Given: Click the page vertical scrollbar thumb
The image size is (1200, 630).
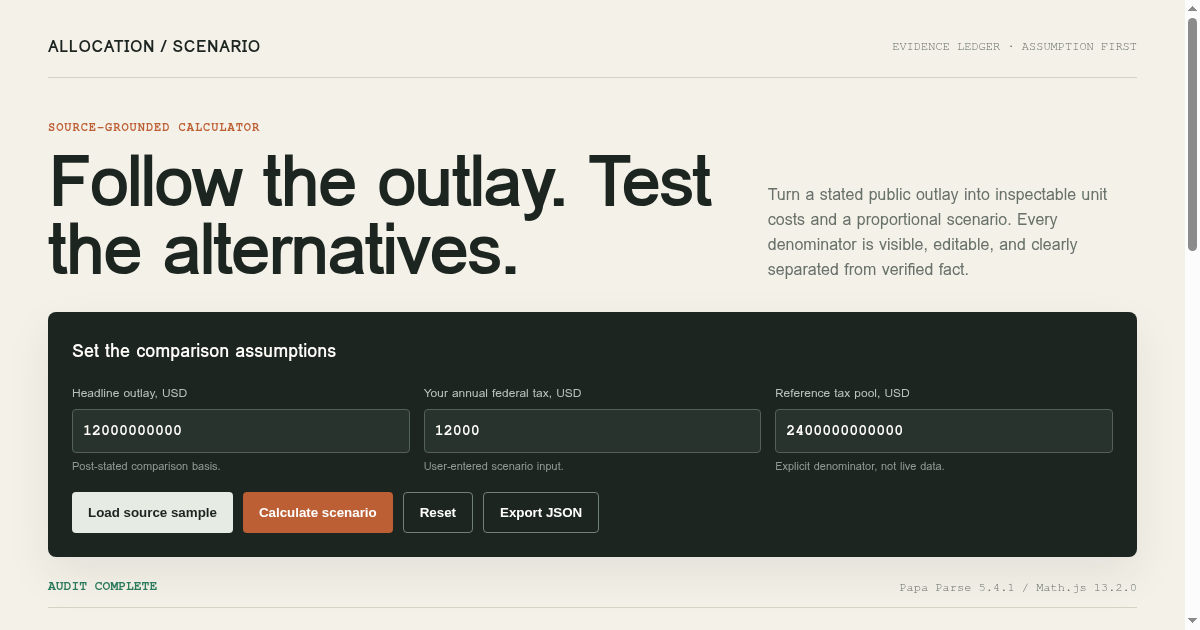Looking at the screenshot, I should [1192, 132].
